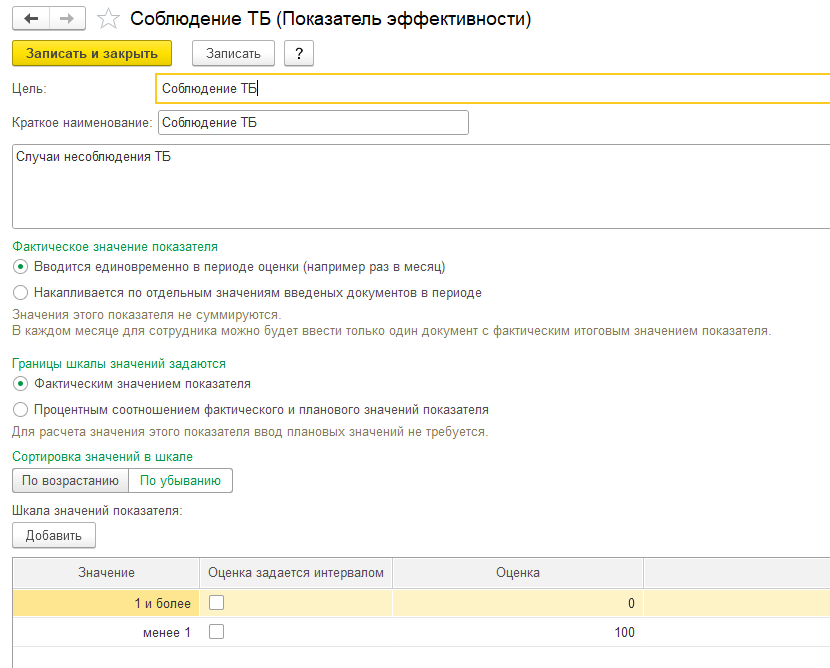The image size is (830, 668).
Task: Click the 'Случаи несоблюдения ТБ' description area
Action: pos(421,186)
